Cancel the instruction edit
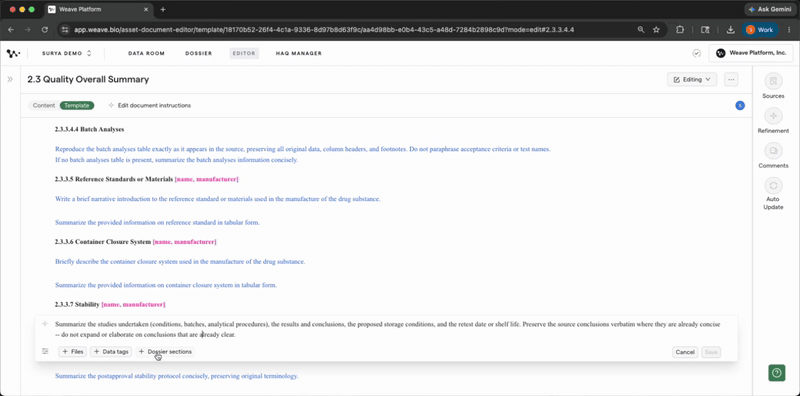This screenshot has width=800, height=396. [x=685, y=352]
